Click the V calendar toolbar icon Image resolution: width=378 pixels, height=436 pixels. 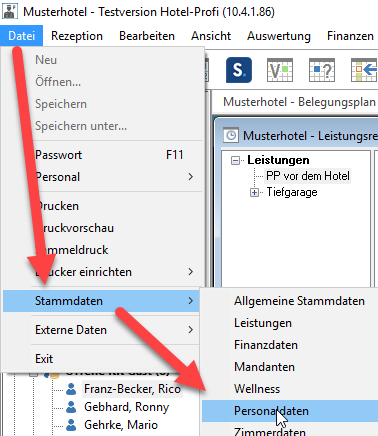click(280, 70)
